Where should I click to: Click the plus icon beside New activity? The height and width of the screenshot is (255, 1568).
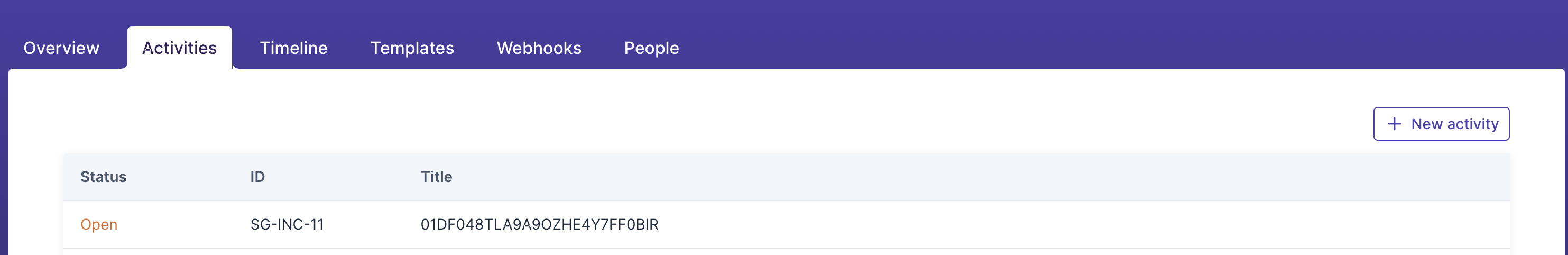[1394, 124]
